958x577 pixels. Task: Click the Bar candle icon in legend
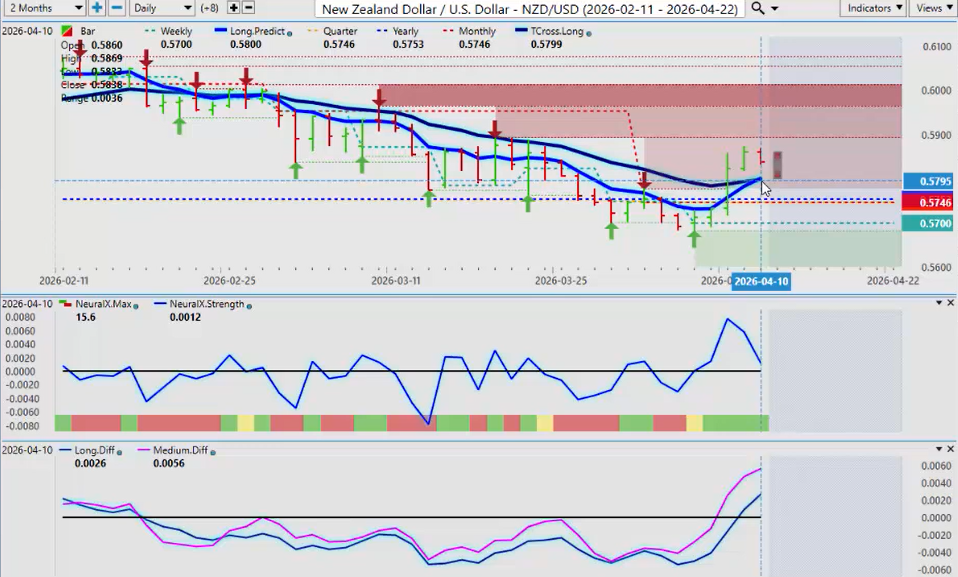pos(67,32)
